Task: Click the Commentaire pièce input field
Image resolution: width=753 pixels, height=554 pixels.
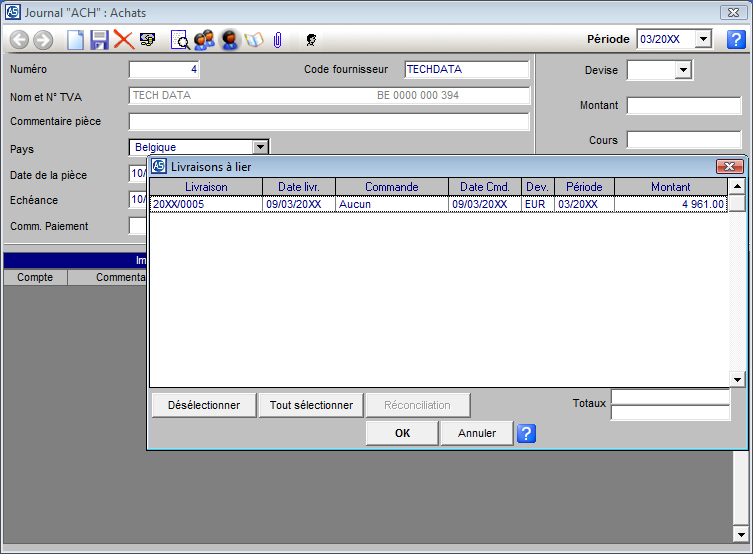Action: click(x=329, y=122)
